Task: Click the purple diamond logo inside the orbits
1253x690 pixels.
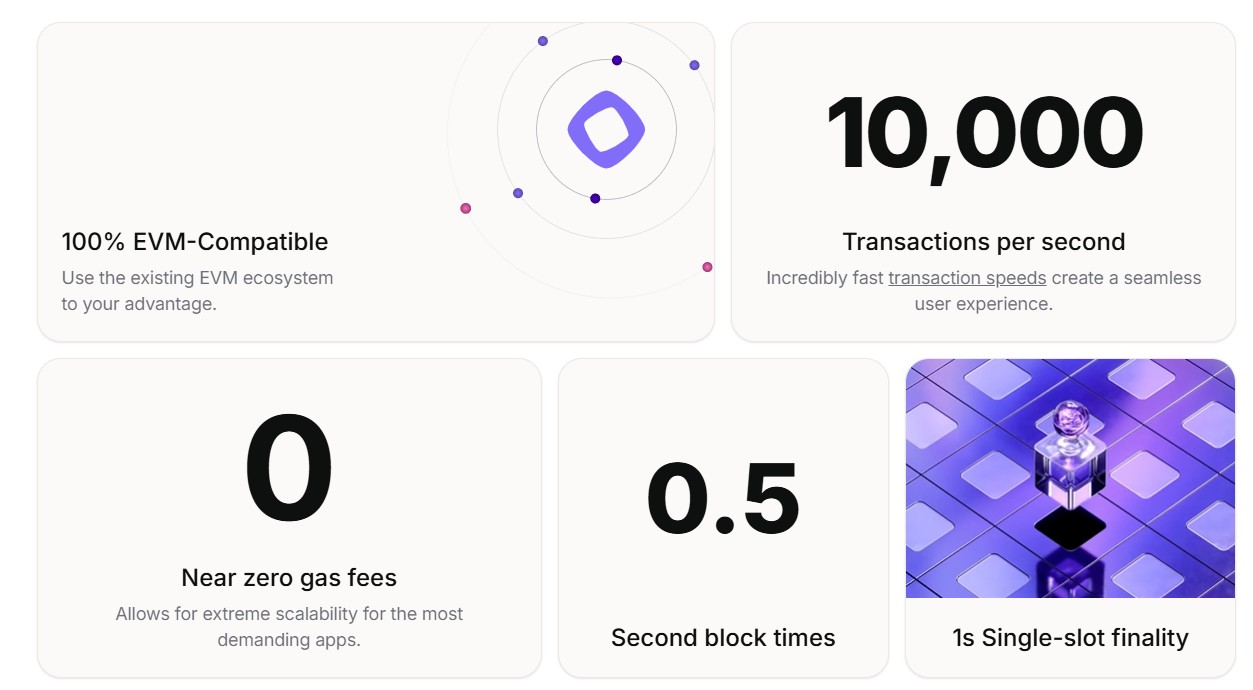Action: pos(606,129)
